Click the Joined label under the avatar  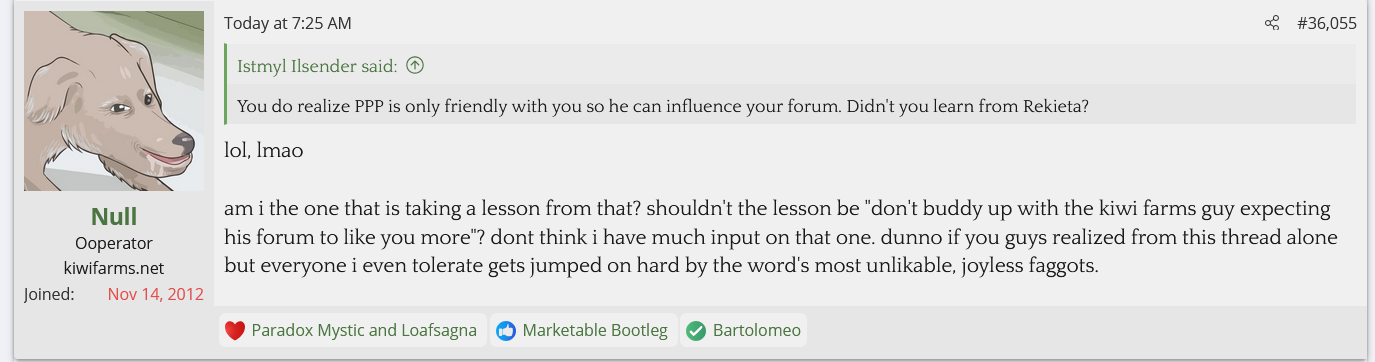50,294
